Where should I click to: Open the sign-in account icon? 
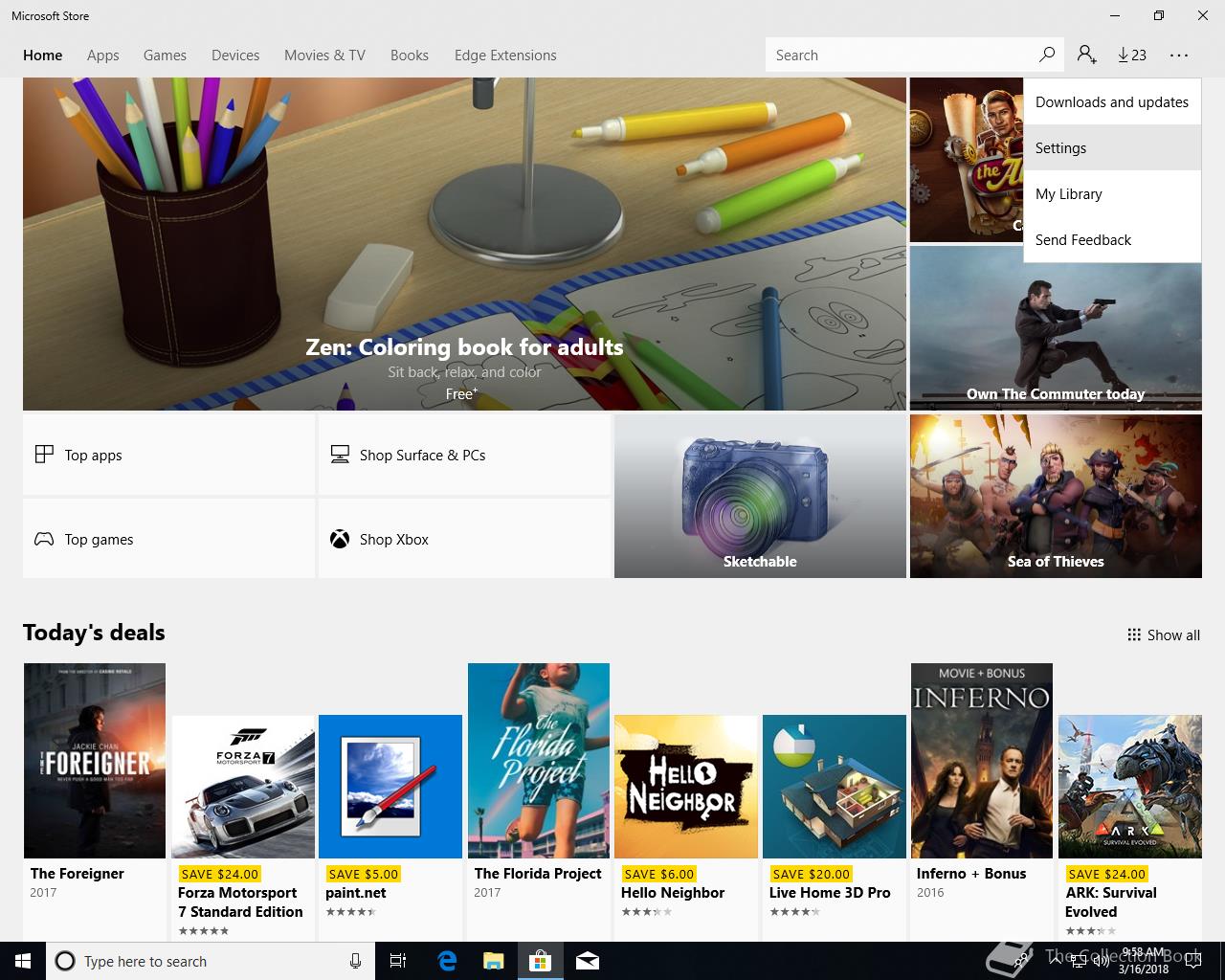[1086, 55]
